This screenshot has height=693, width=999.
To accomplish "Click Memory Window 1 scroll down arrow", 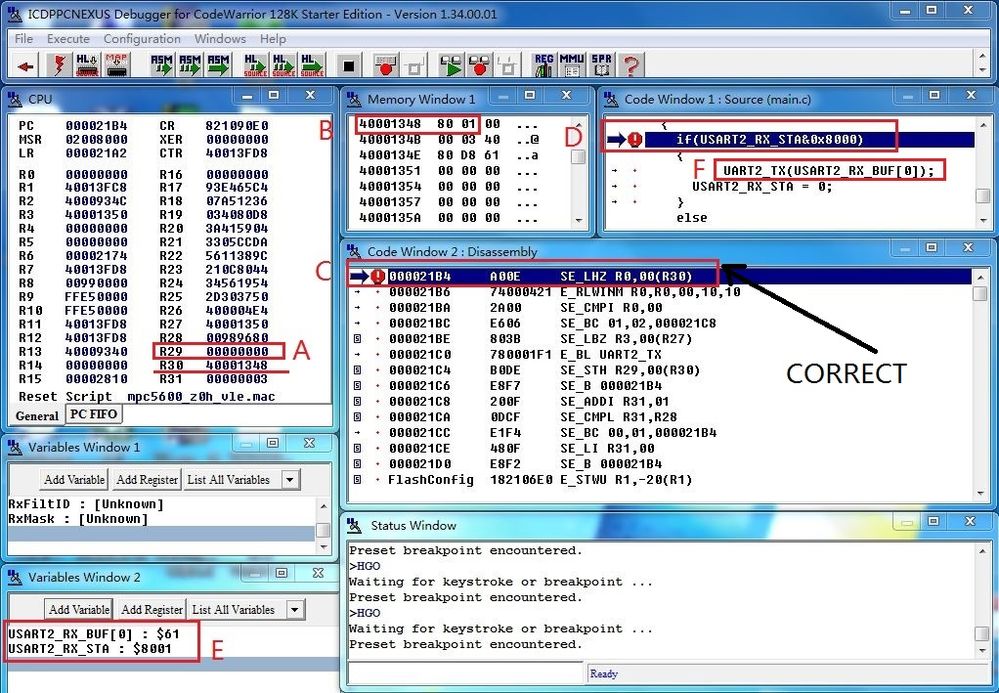I will tap(579, 220).
